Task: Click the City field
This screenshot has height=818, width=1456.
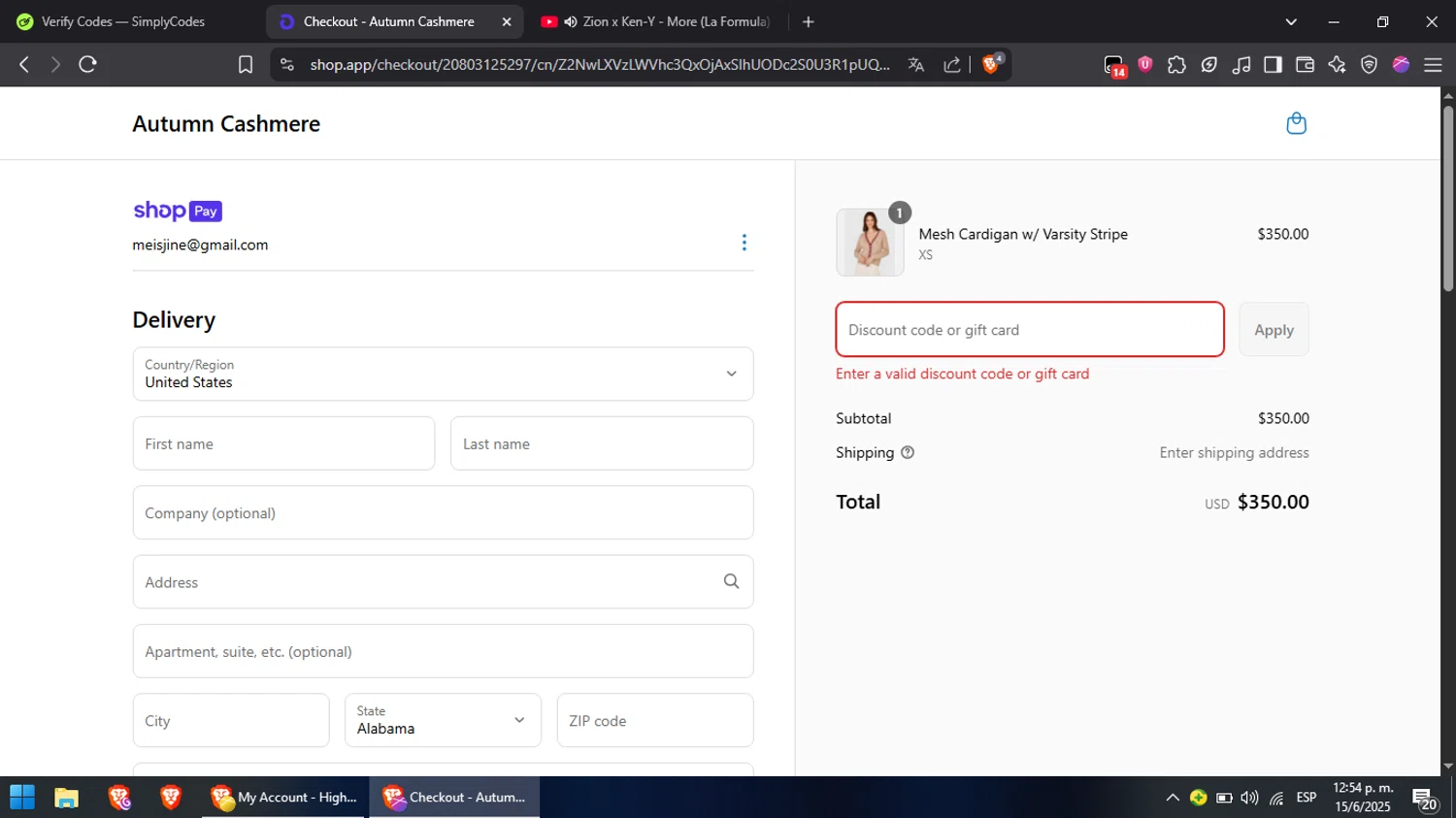Action: click(x=231, y=720)
